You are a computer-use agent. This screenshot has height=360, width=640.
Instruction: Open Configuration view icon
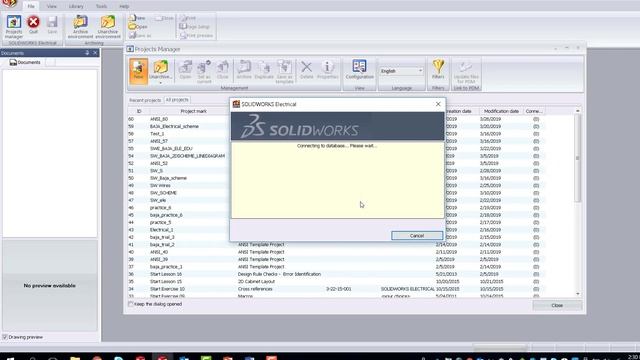(360, 70)
